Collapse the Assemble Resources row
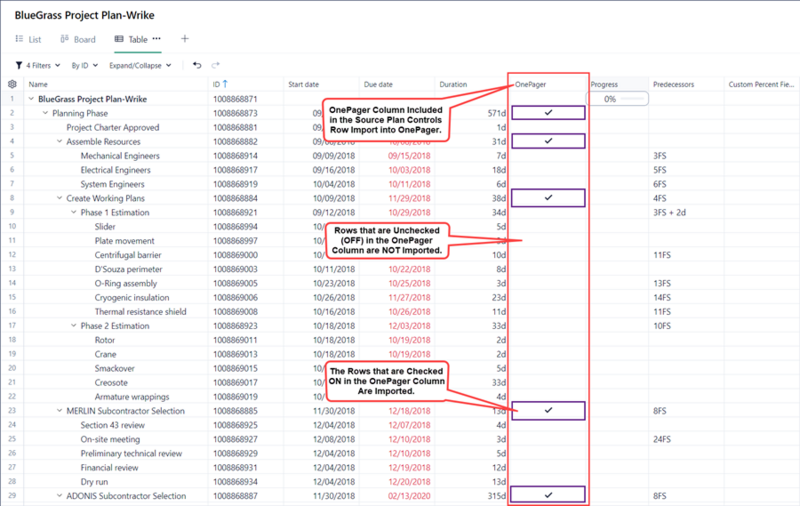The image size is (800, 506). point(60,141)
